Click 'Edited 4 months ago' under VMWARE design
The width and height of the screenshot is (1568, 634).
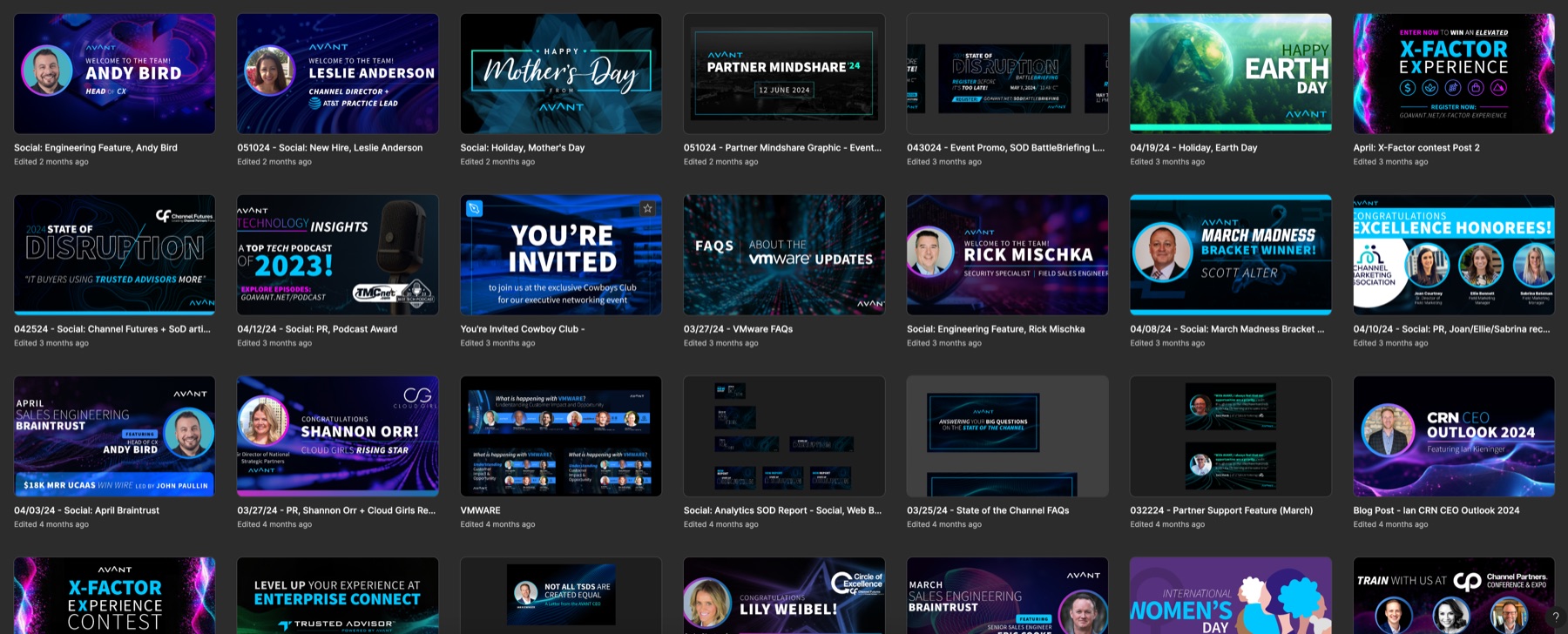coord(497,524)
